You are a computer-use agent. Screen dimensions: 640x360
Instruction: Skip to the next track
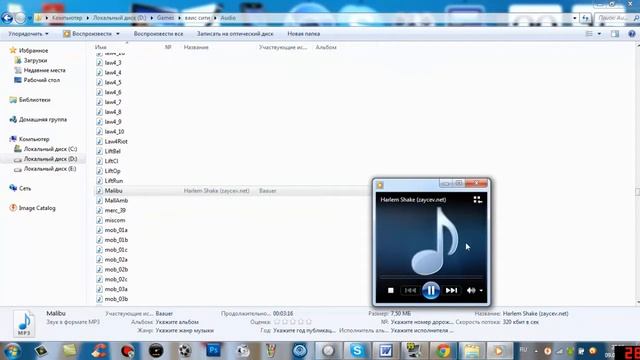451,290
